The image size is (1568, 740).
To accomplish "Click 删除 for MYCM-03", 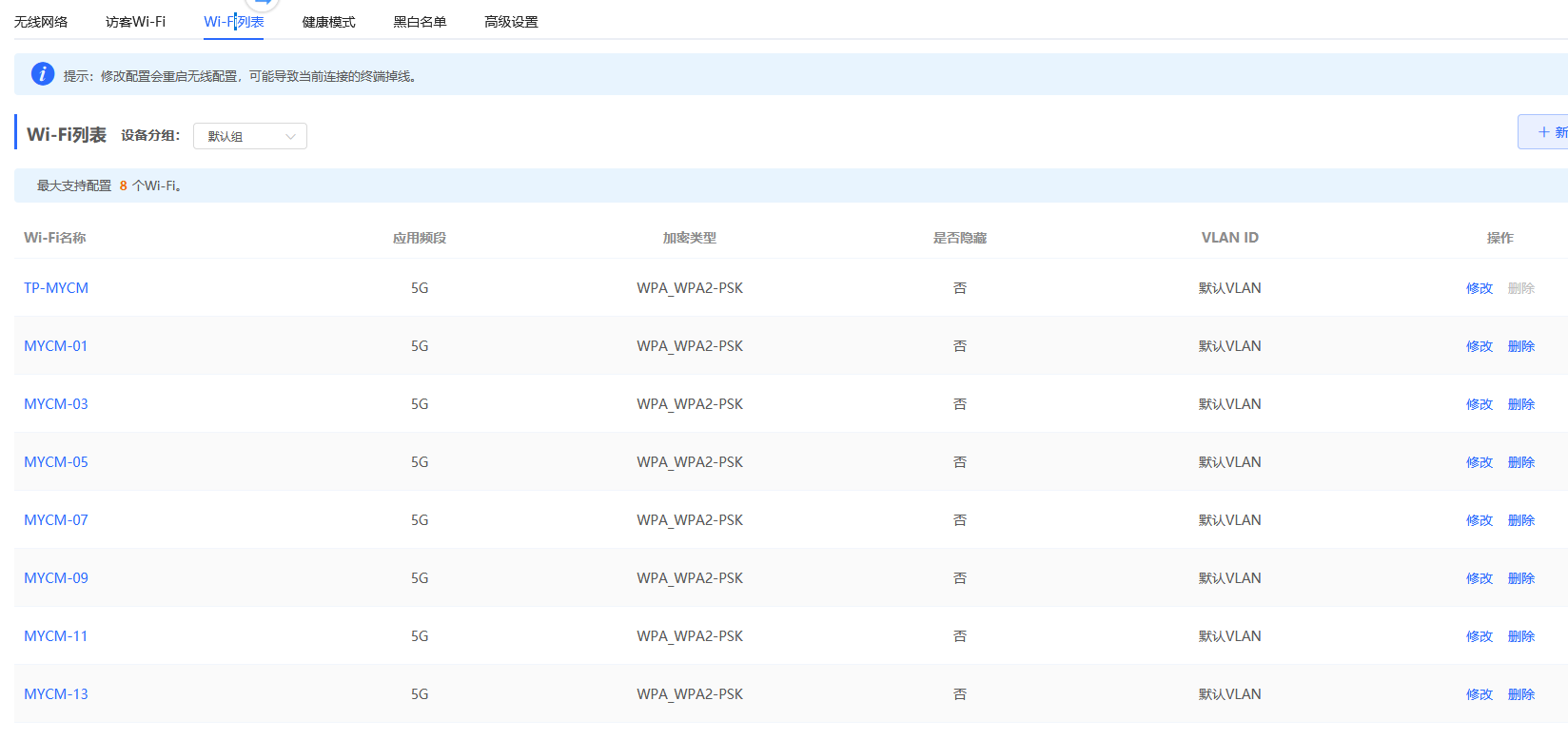I will (x=1521, y=404).
